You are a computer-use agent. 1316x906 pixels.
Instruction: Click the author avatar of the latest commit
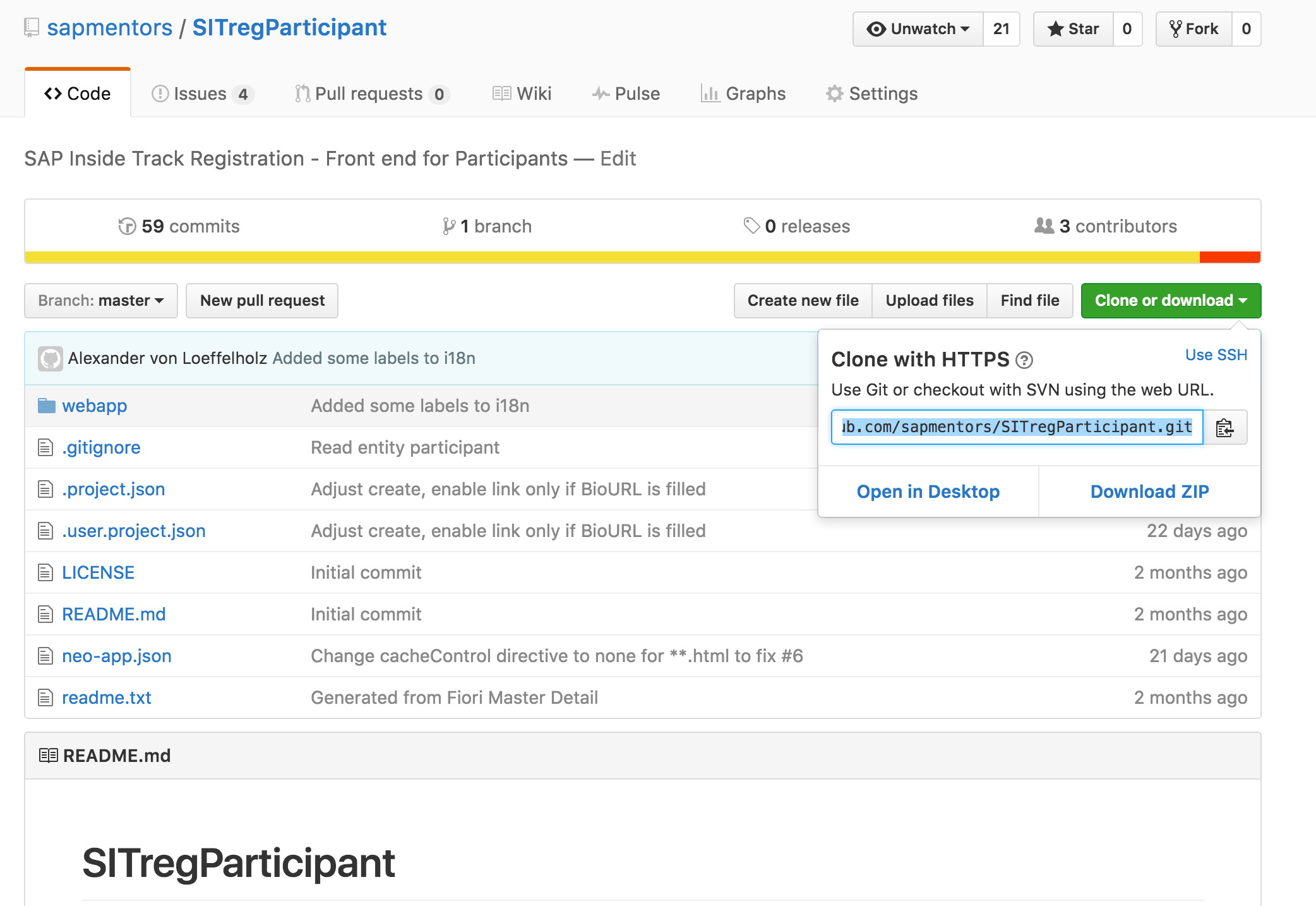pyautogui.click(x=51, y=358)
